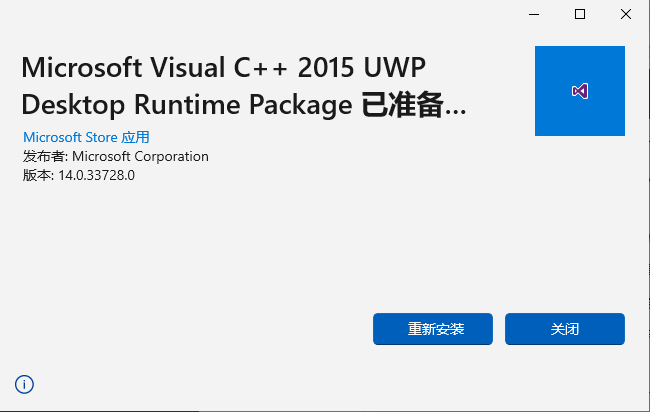Select the Microsoft Corporation publisher name
650x412 pixels.
(140, 156)
